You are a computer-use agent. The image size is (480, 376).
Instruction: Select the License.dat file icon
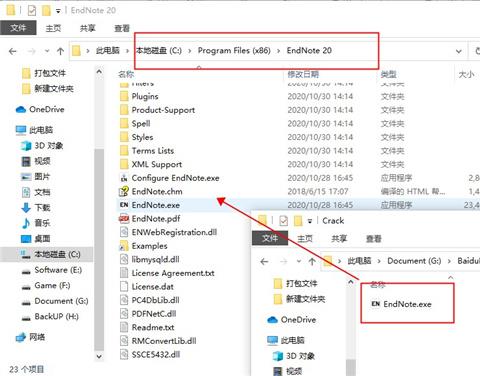tap(124, 287)
